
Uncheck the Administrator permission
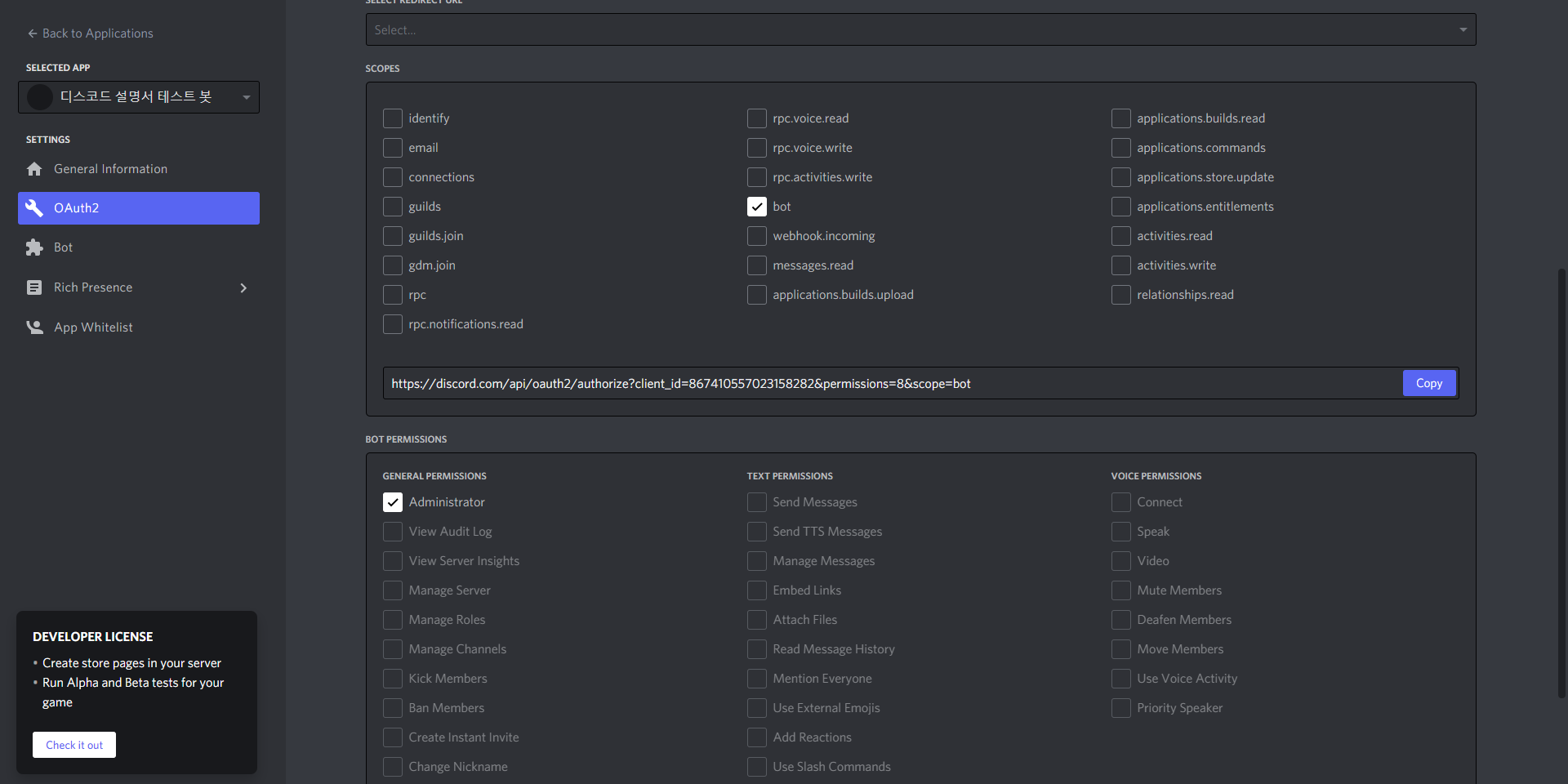tap(393, 502)
